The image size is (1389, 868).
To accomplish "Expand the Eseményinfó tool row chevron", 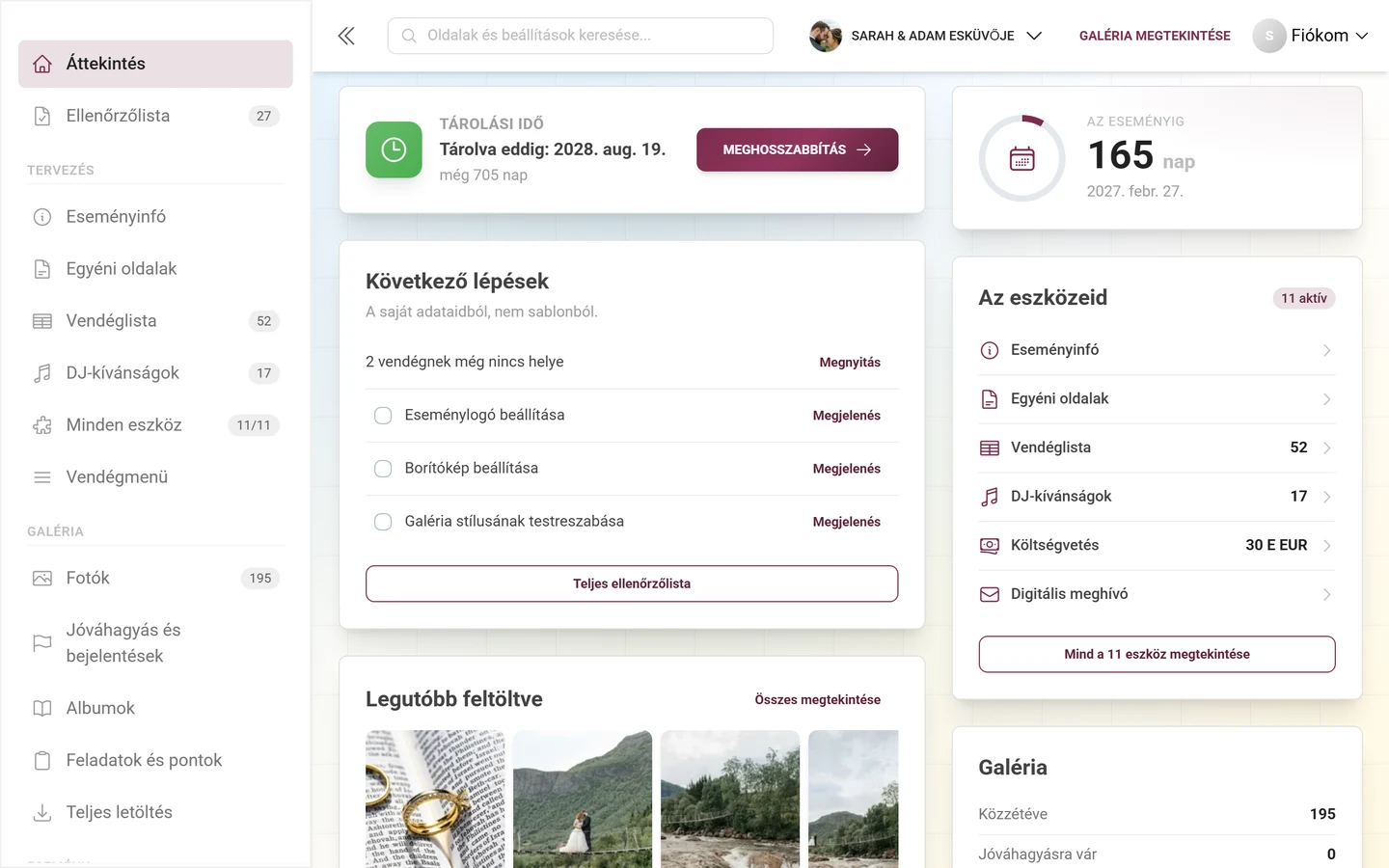I will click(x=1327, y=350).
